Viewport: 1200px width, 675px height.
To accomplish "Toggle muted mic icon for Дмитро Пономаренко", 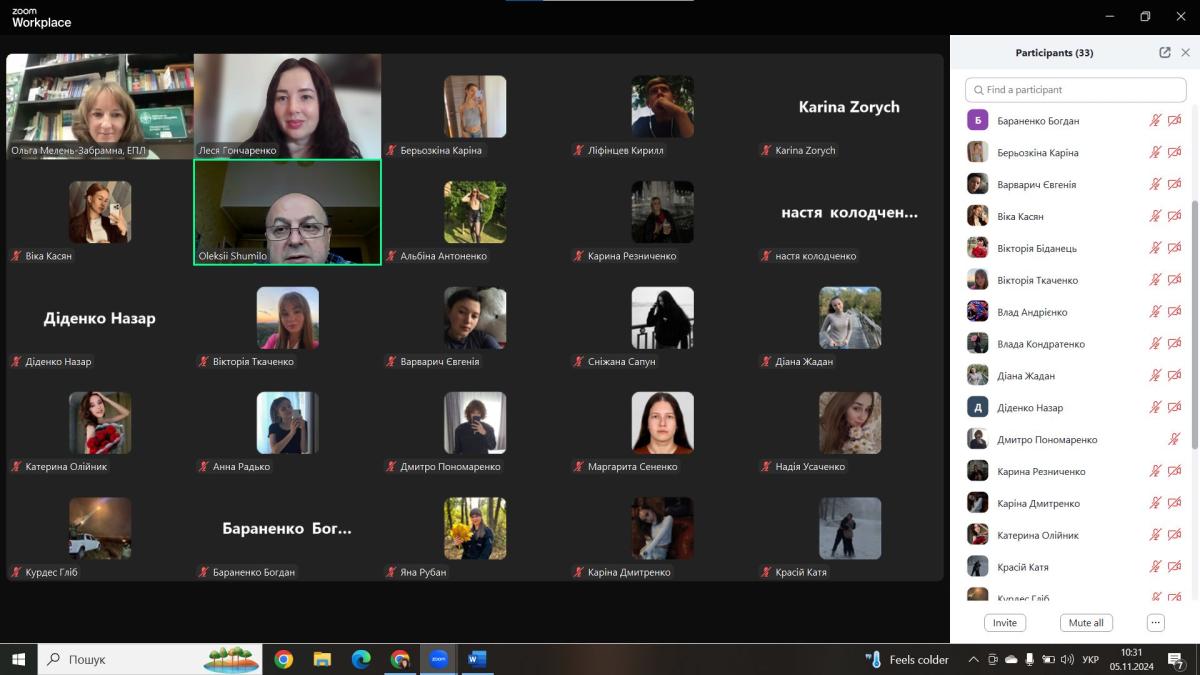I will 1175,440.
